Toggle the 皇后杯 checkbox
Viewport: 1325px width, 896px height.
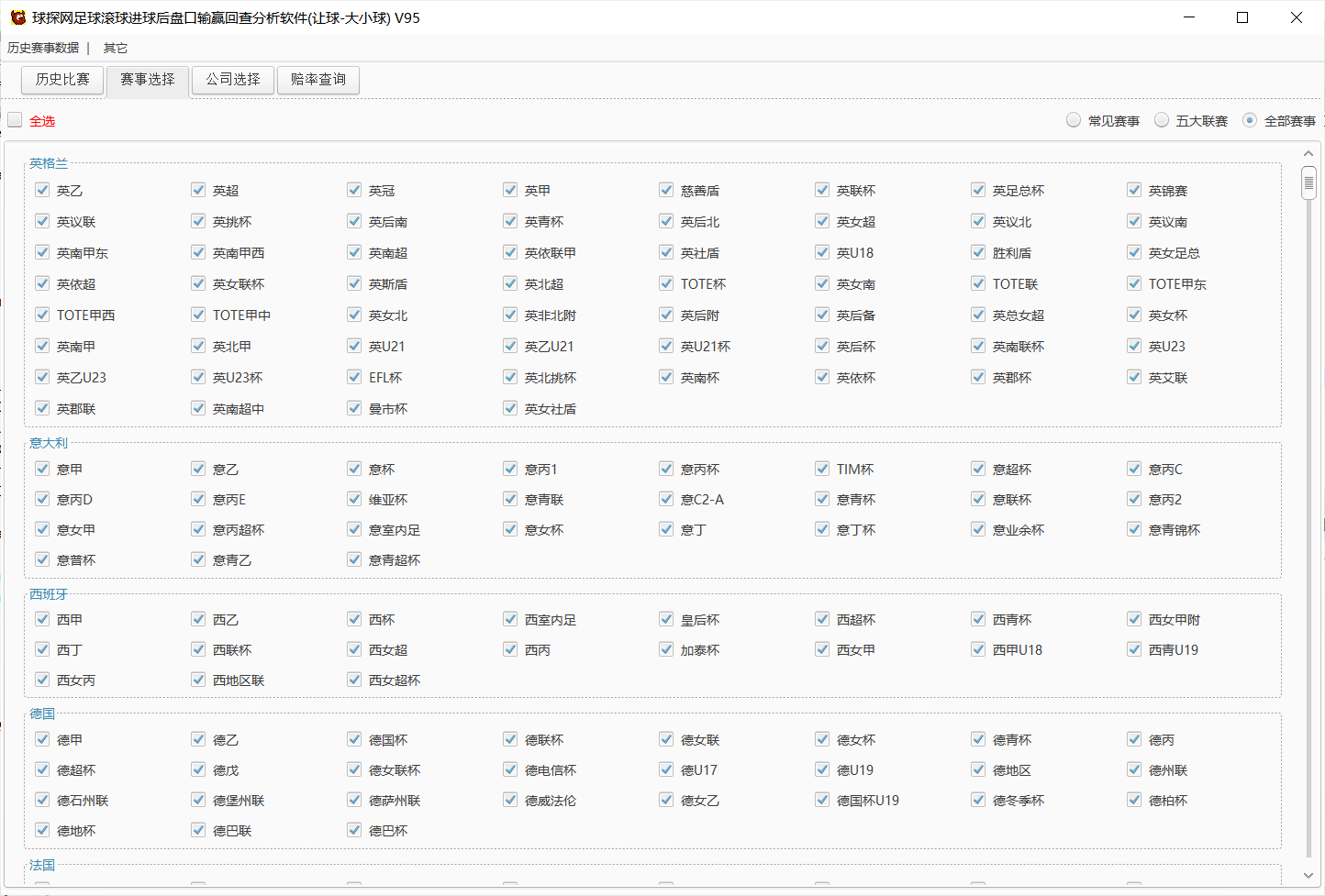click(x=666, y=619)
